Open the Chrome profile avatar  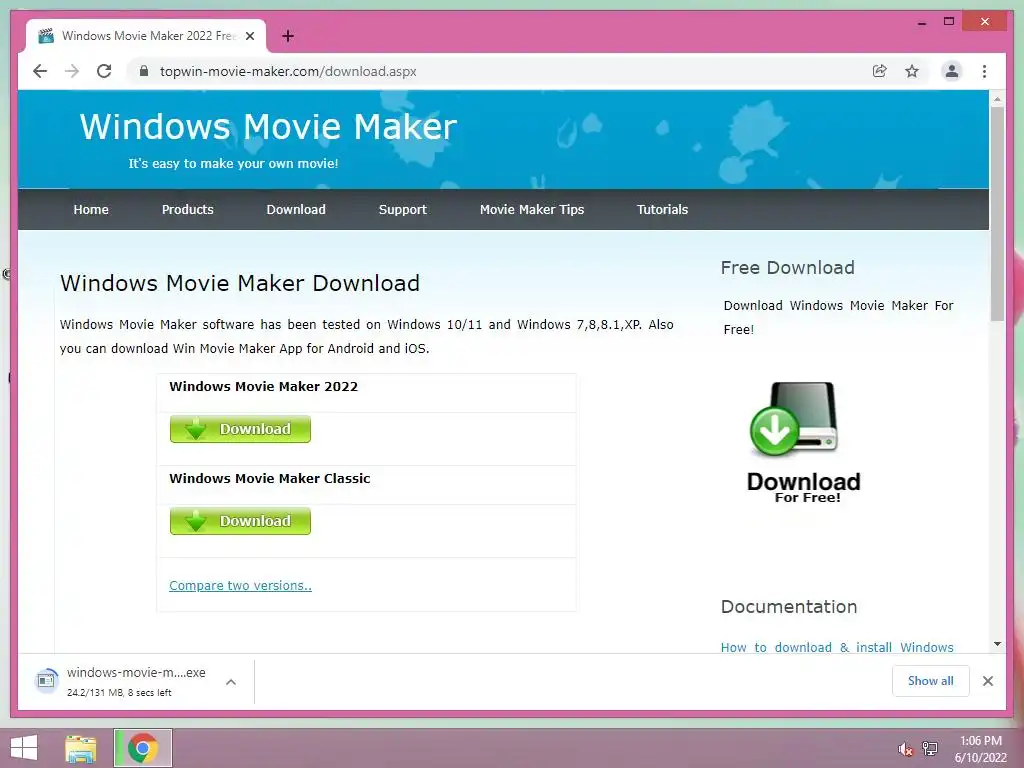952,71
